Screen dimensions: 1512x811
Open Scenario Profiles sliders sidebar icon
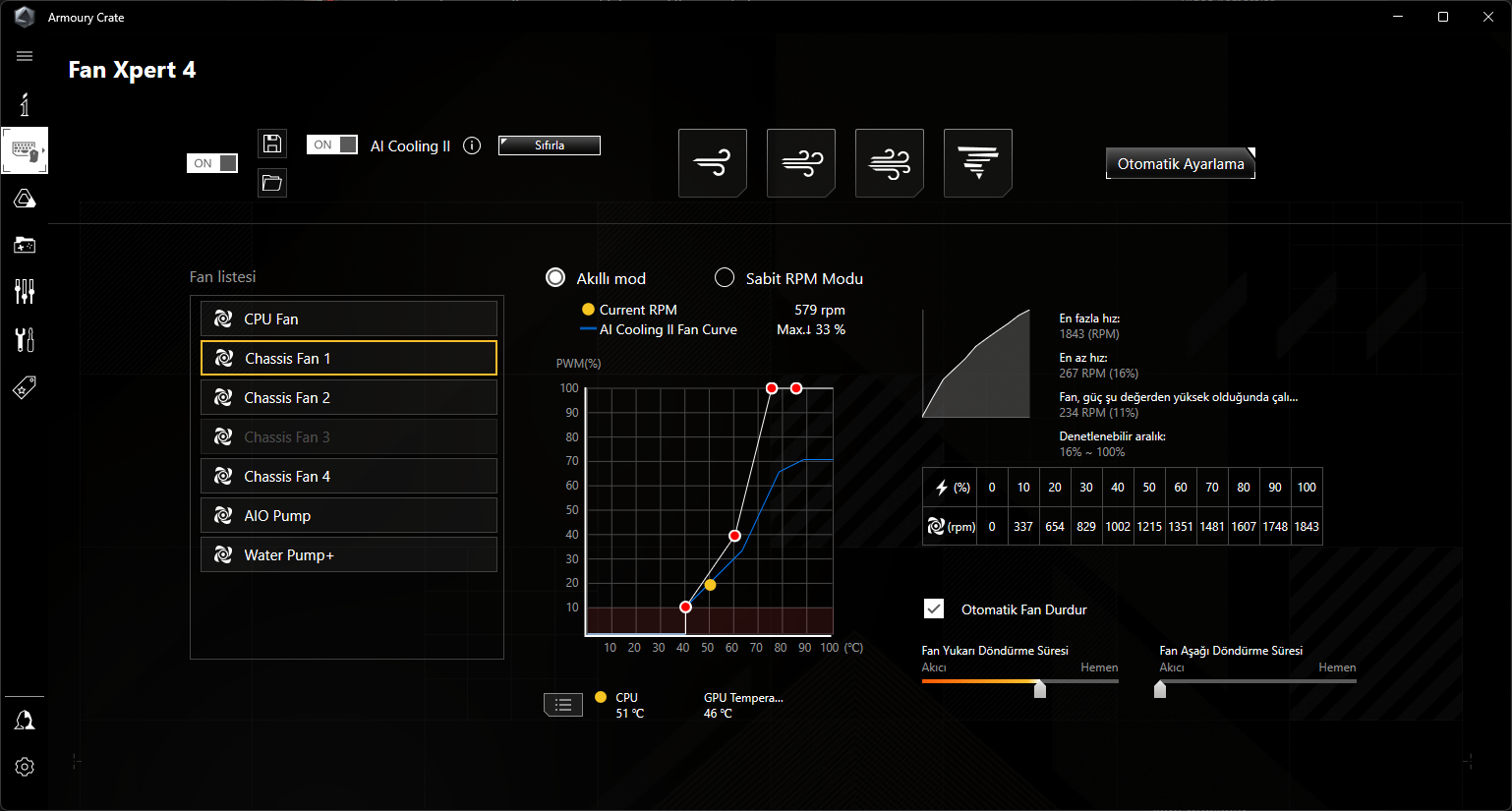pos(25,291)
